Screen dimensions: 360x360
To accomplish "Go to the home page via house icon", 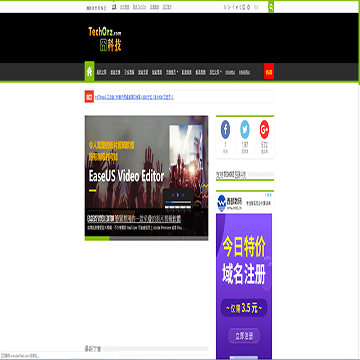I will pos(89,71).
